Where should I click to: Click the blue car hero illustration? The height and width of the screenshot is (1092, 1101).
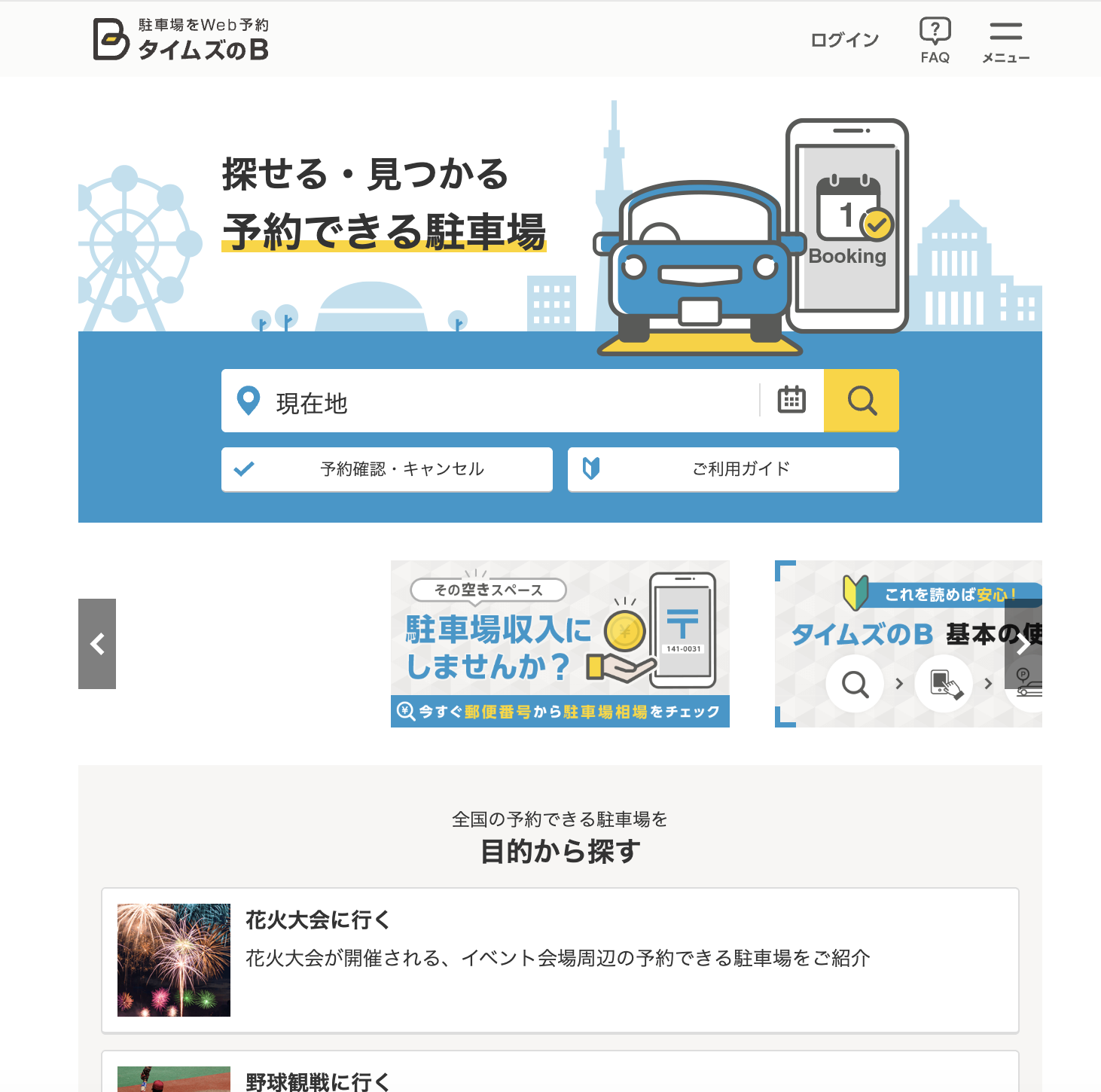pos(699,269)
